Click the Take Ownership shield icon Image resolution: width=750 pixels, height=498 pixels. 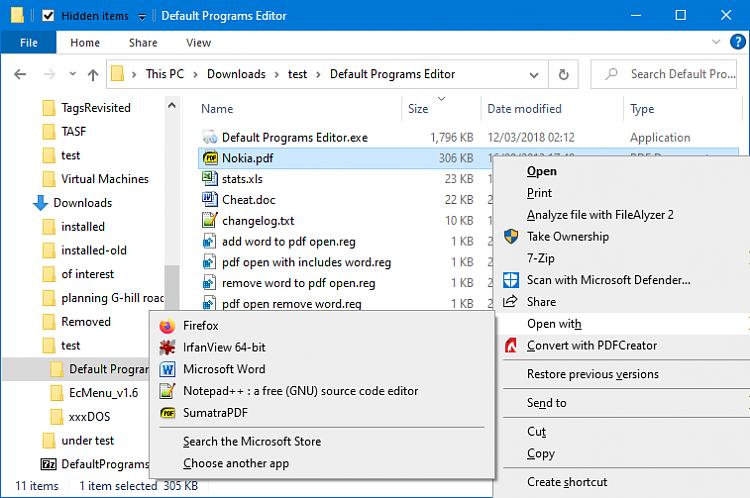pyautogui.click(x=511, y=237)
